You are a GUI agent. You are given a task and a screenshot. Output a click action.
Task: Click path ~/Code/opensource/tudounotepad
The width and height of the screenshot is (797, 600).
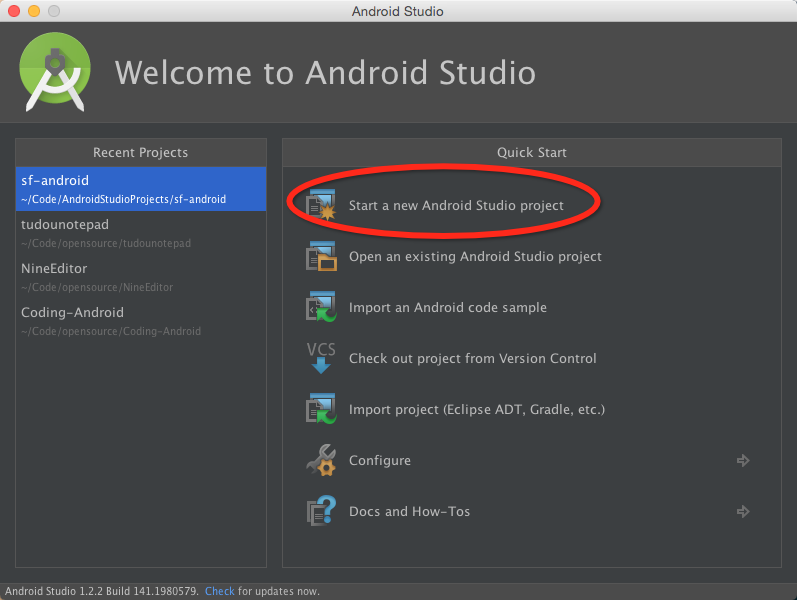(106, 243)
